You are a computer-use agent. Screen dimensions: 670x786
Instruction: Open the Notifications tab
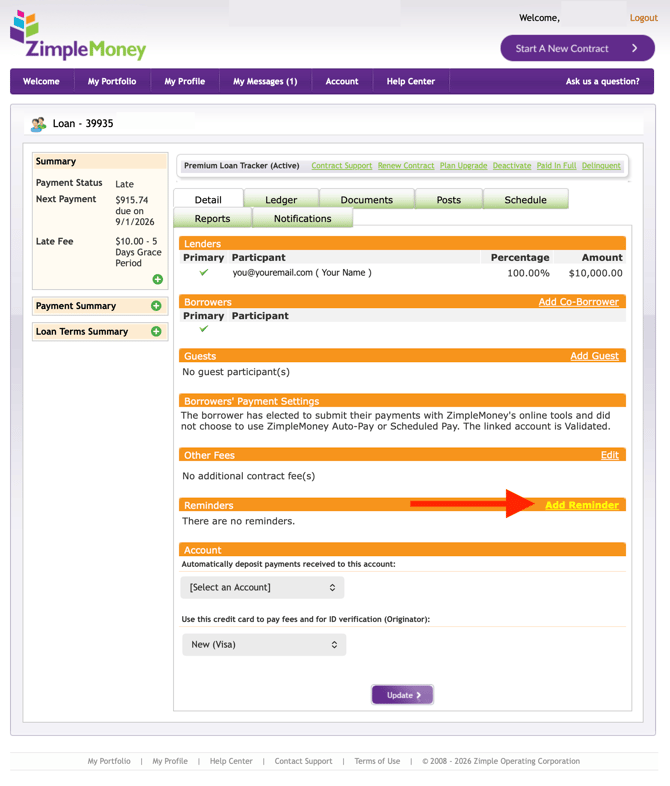pos(303,219)
